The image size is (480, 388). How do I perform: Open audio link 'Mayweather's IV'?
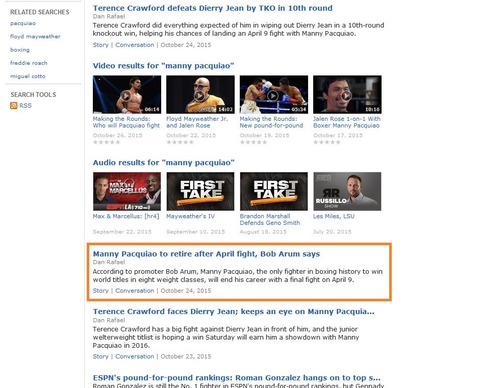click(191, 216)
